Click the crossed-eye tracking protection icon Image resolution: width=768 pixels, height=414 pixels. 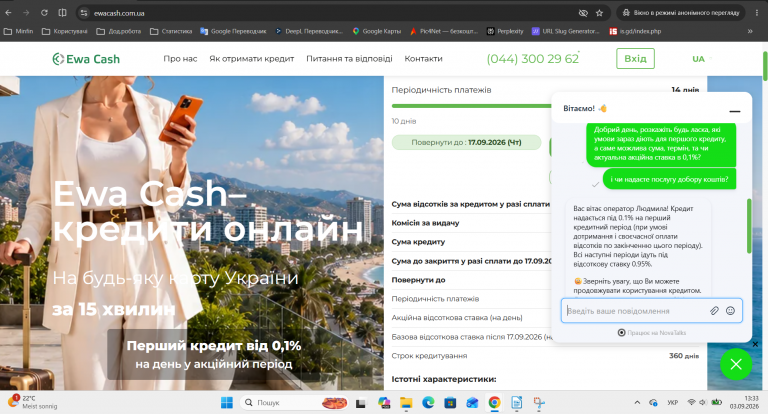point(583,13)
